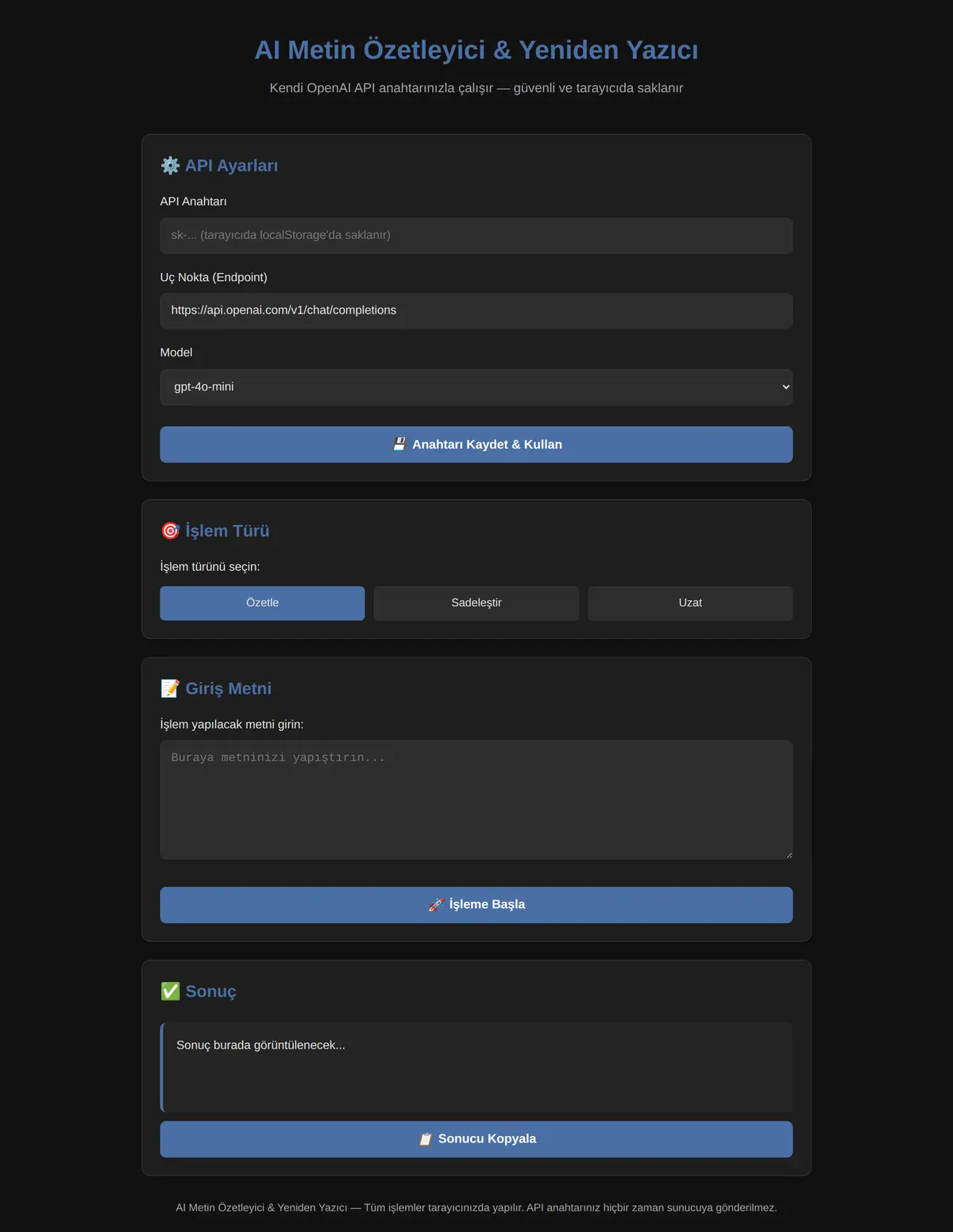Click the İşlem türünü seçin label

pyautogui.click(x=210, y=567)
